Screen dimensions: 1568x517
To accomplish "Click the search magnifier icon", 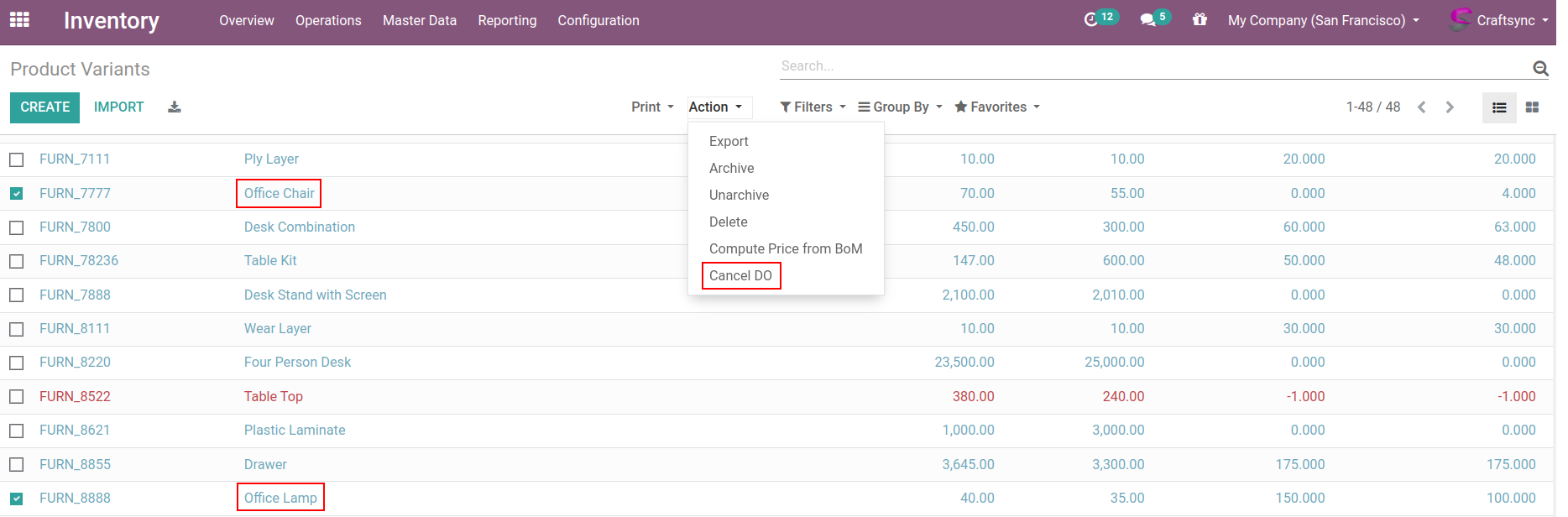I will click(1540, 68).
